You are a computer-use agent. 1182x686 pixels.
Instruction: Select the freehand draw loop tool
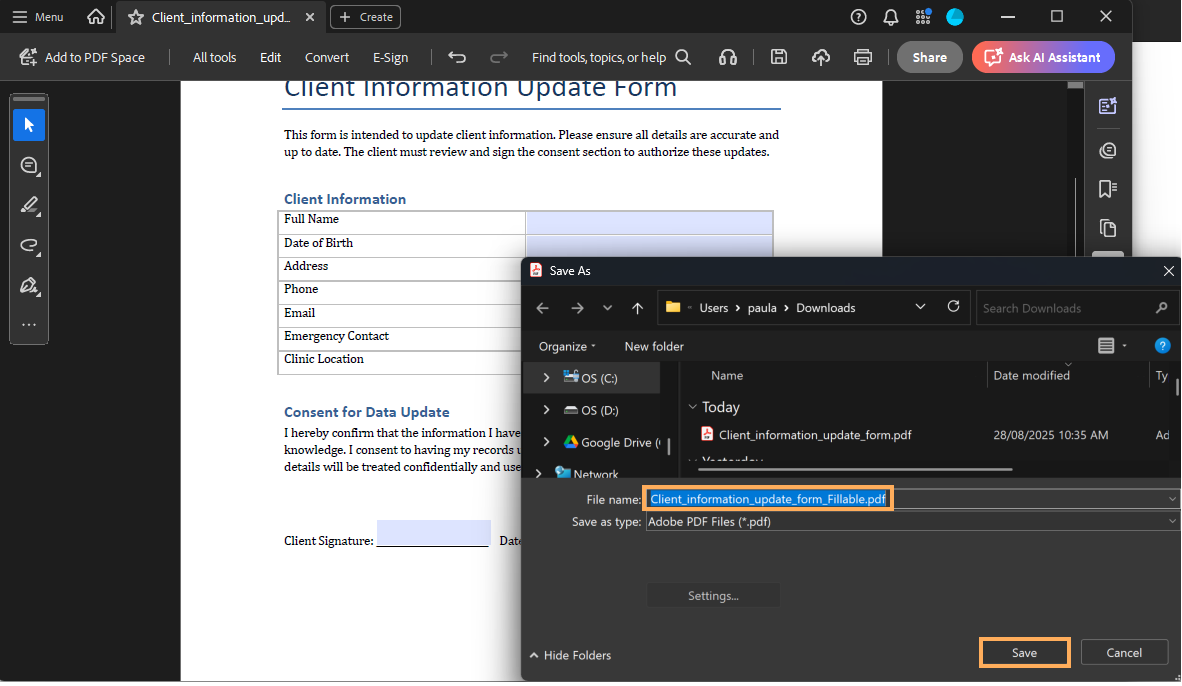[x=29, y=245]
